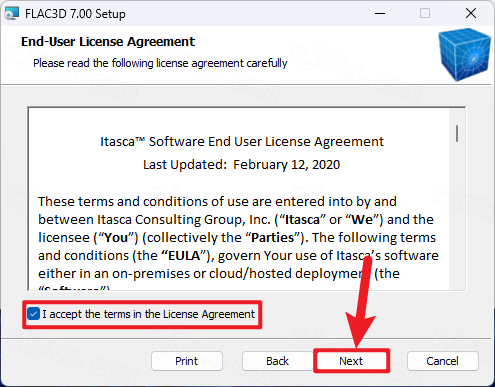The width and height of the screenshot is (495, 387).
Task: Click the license text scrollbar thumb
Action: coord(457,133)
